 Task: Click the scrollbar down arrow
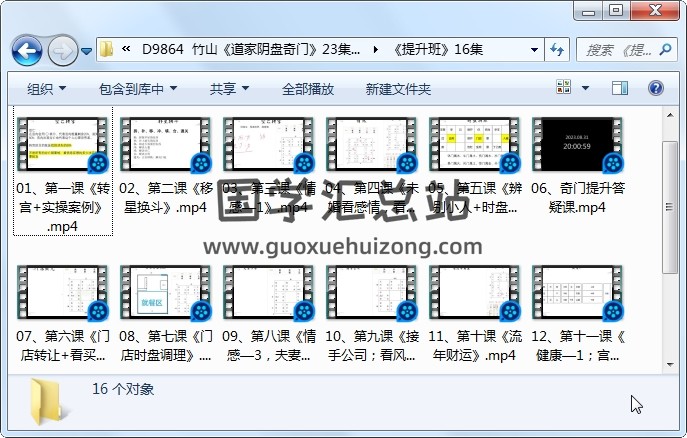[x=670, y=364]
